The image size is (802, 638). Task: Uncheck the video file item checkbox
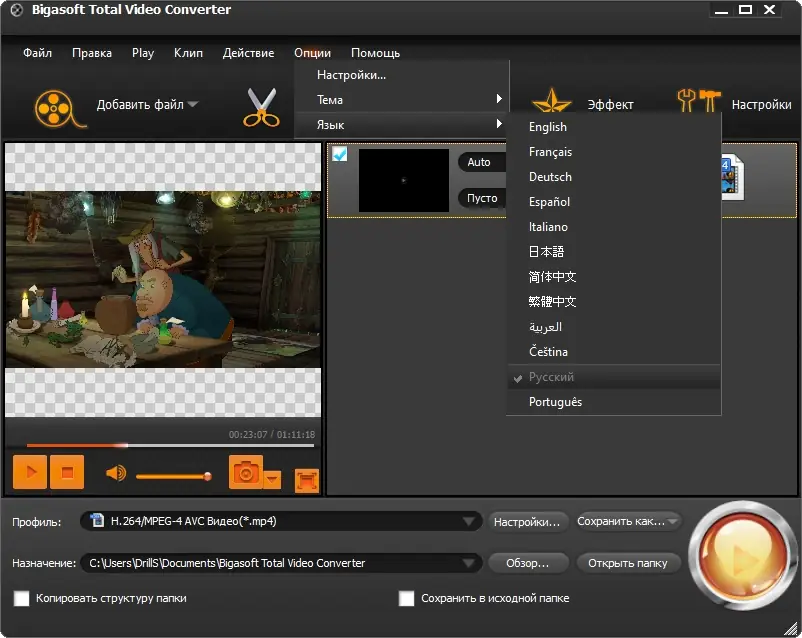340,154
